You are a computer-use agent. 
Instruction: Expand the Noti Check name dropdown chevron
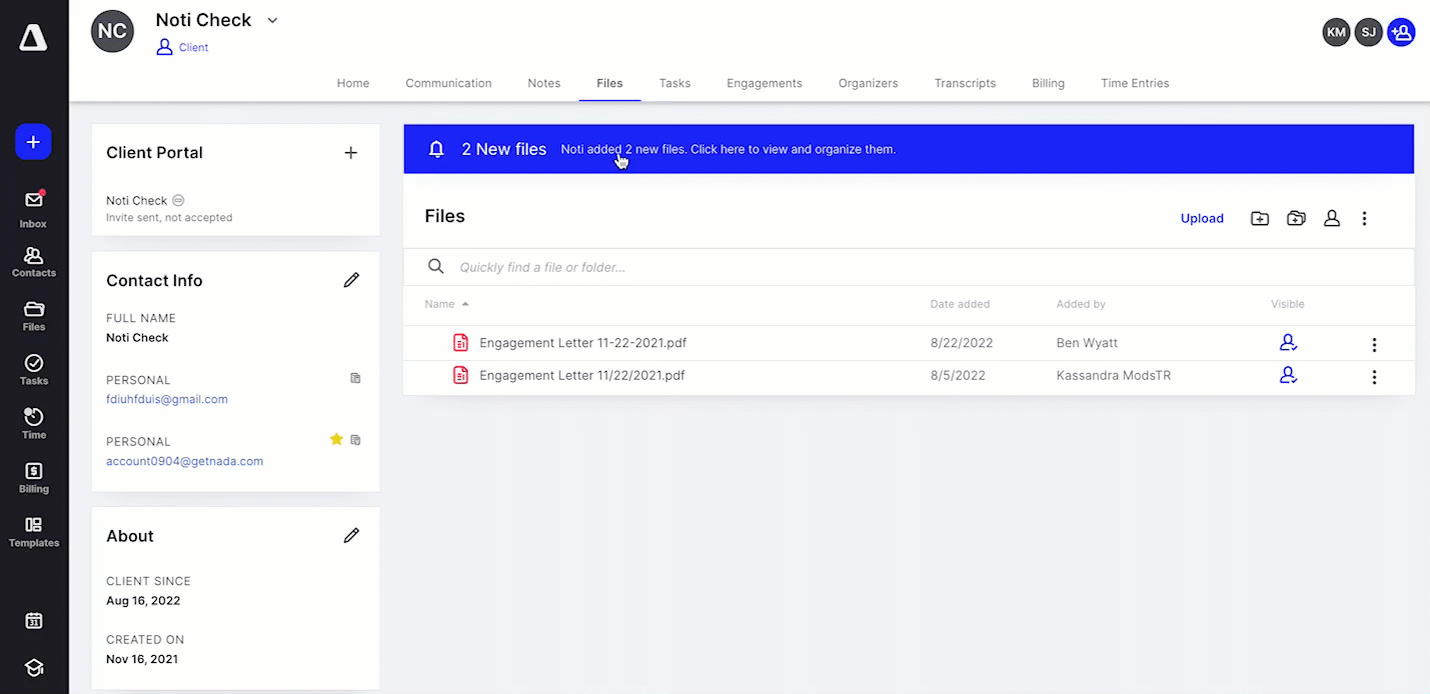coord(272,21)
